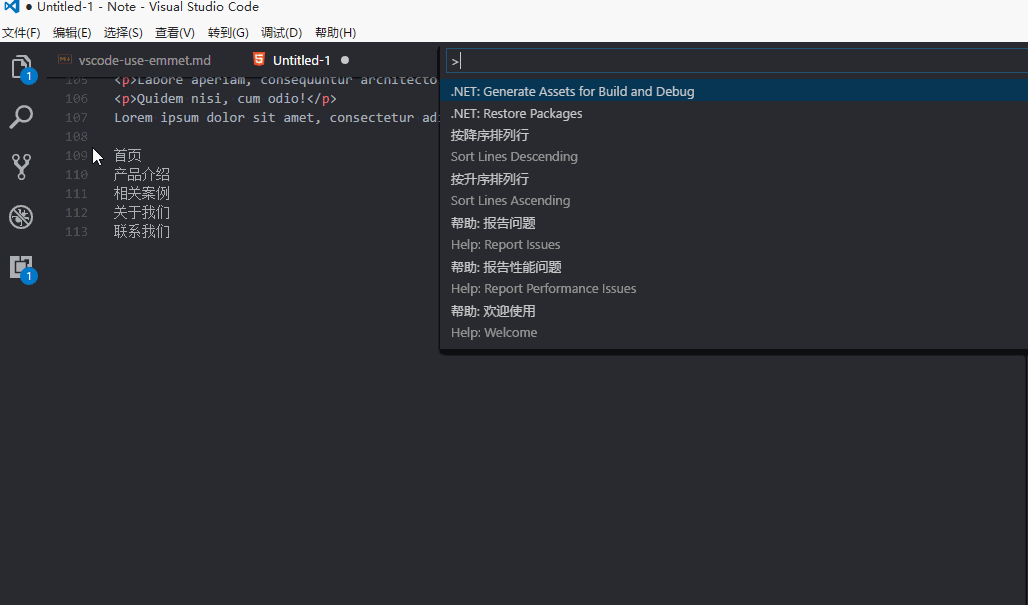Open the 查看(V) menu
Image resolution: width=1028 pixels, height=605 pixels.
point(175,33)
